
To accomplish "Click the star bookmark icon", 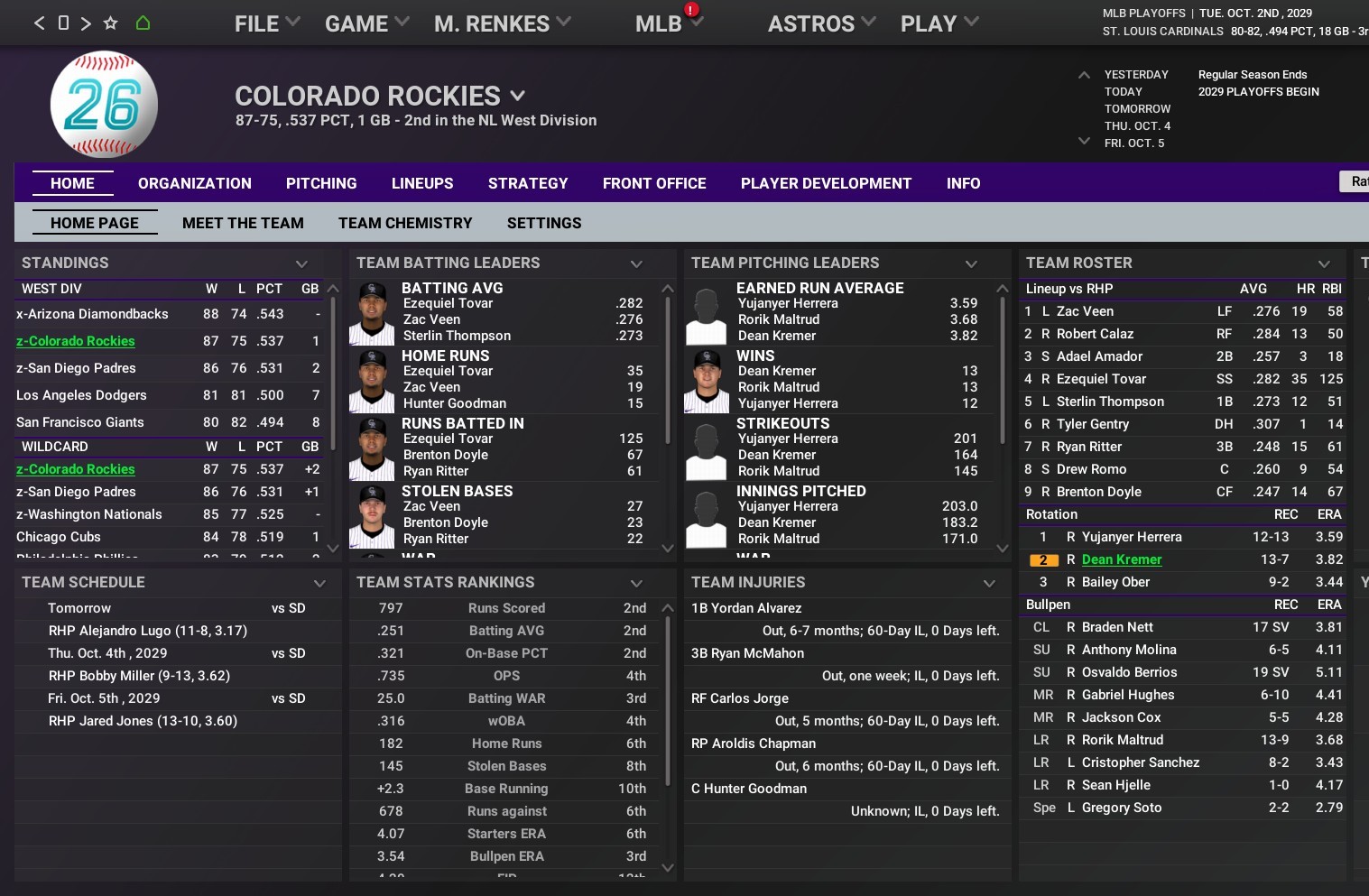I will [110, 23].
